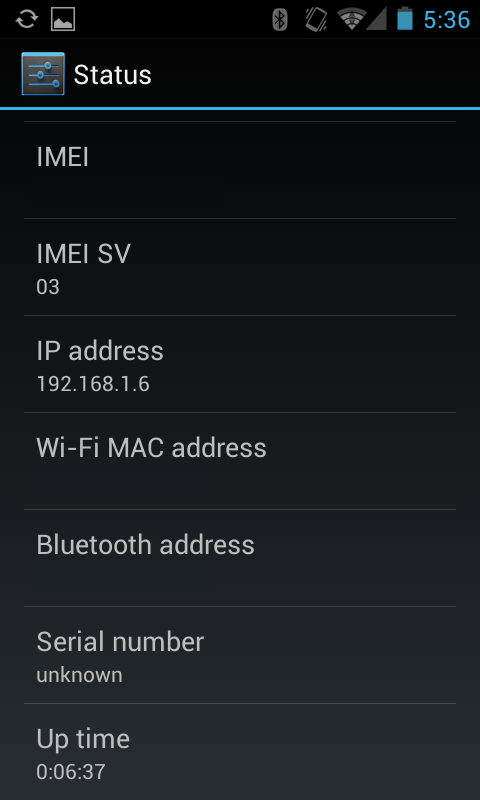This screenshot has height=800, width=480.
Task: Tap the Bluetooth status icon
Action: pyautogui.click(x=280, y=19)
